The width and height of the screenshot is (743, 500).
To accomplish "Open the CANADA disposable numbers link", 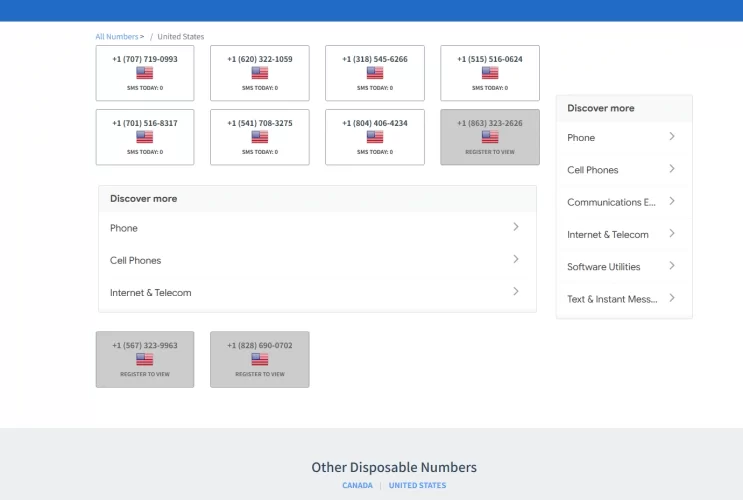I will [x=357, y=486].
